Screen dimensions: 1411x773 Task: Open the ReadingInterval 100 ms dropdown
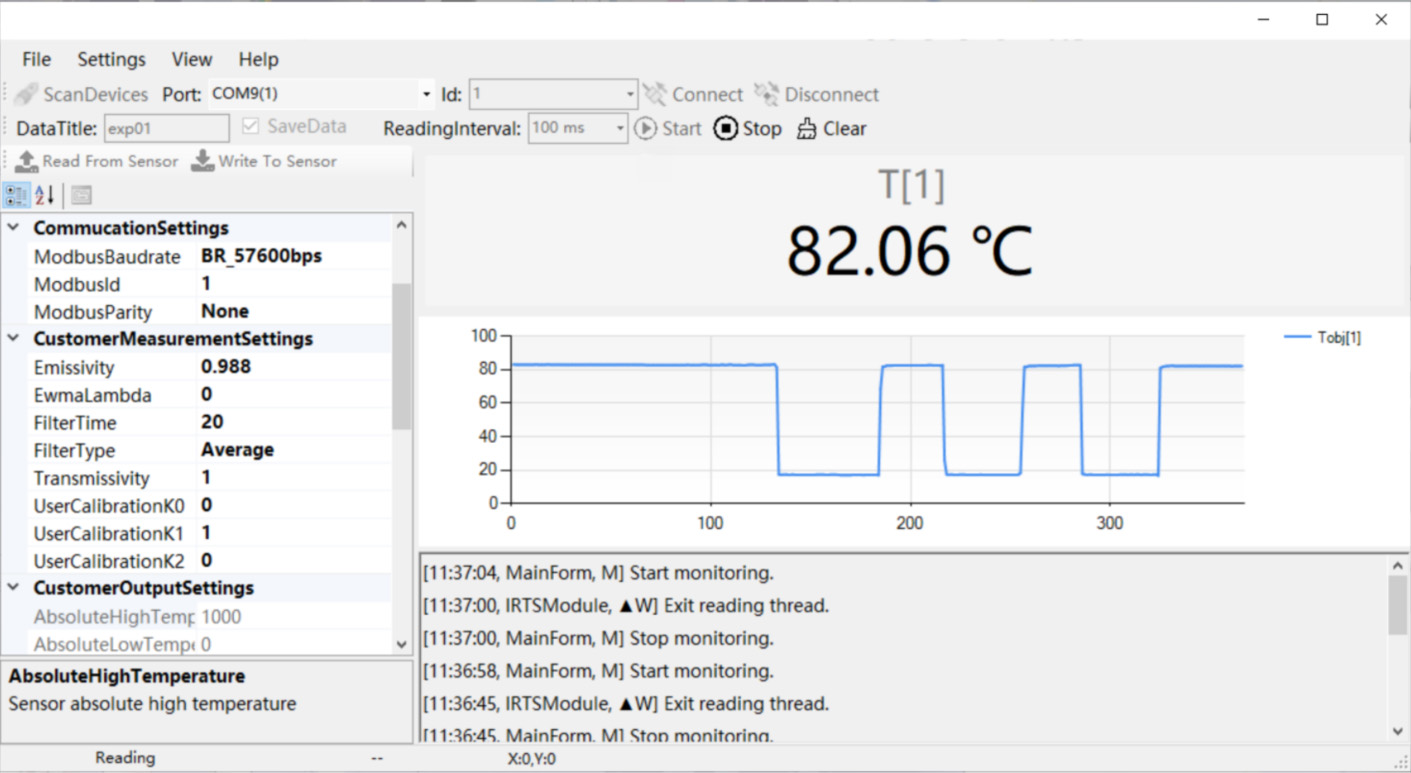pos(620,128)
